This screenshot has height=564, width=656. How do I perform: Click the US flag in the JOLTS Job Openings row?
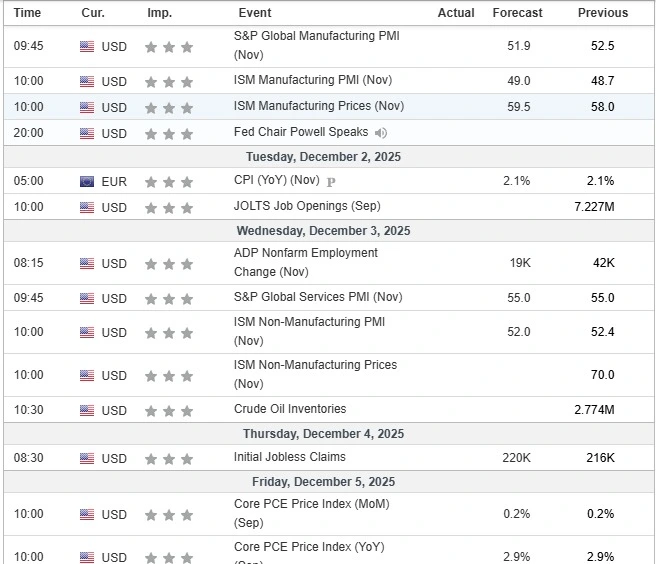87,207
